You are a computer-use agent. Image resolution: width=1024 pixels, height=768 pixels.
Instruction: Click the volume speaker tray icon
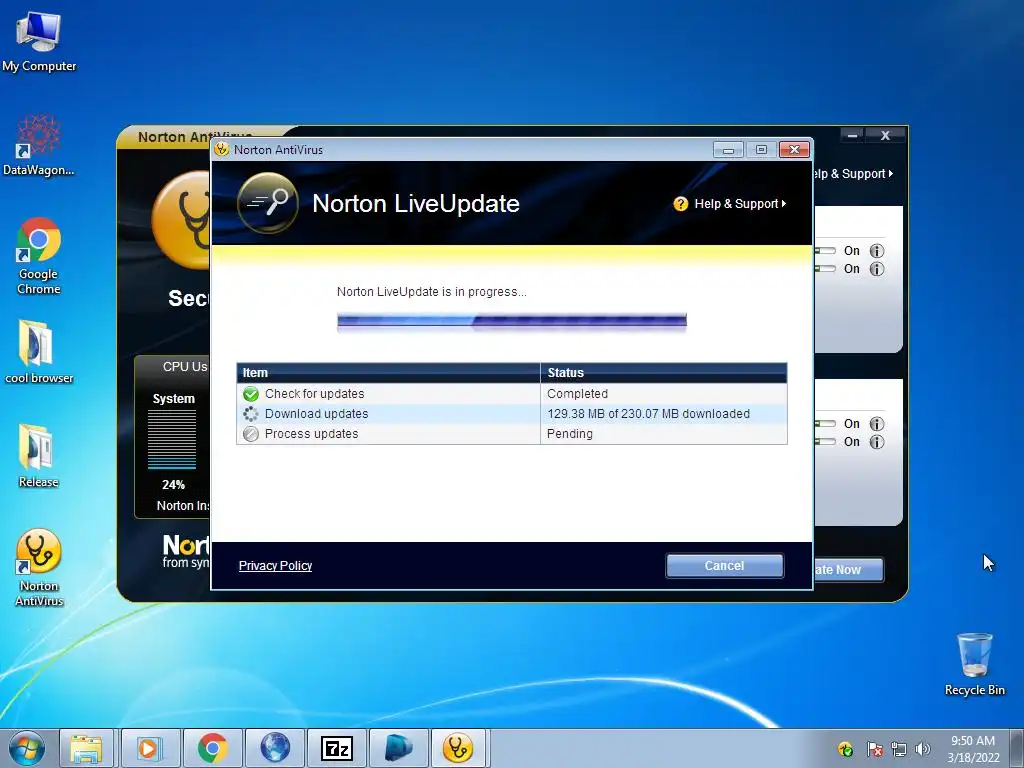coord(922,749)
